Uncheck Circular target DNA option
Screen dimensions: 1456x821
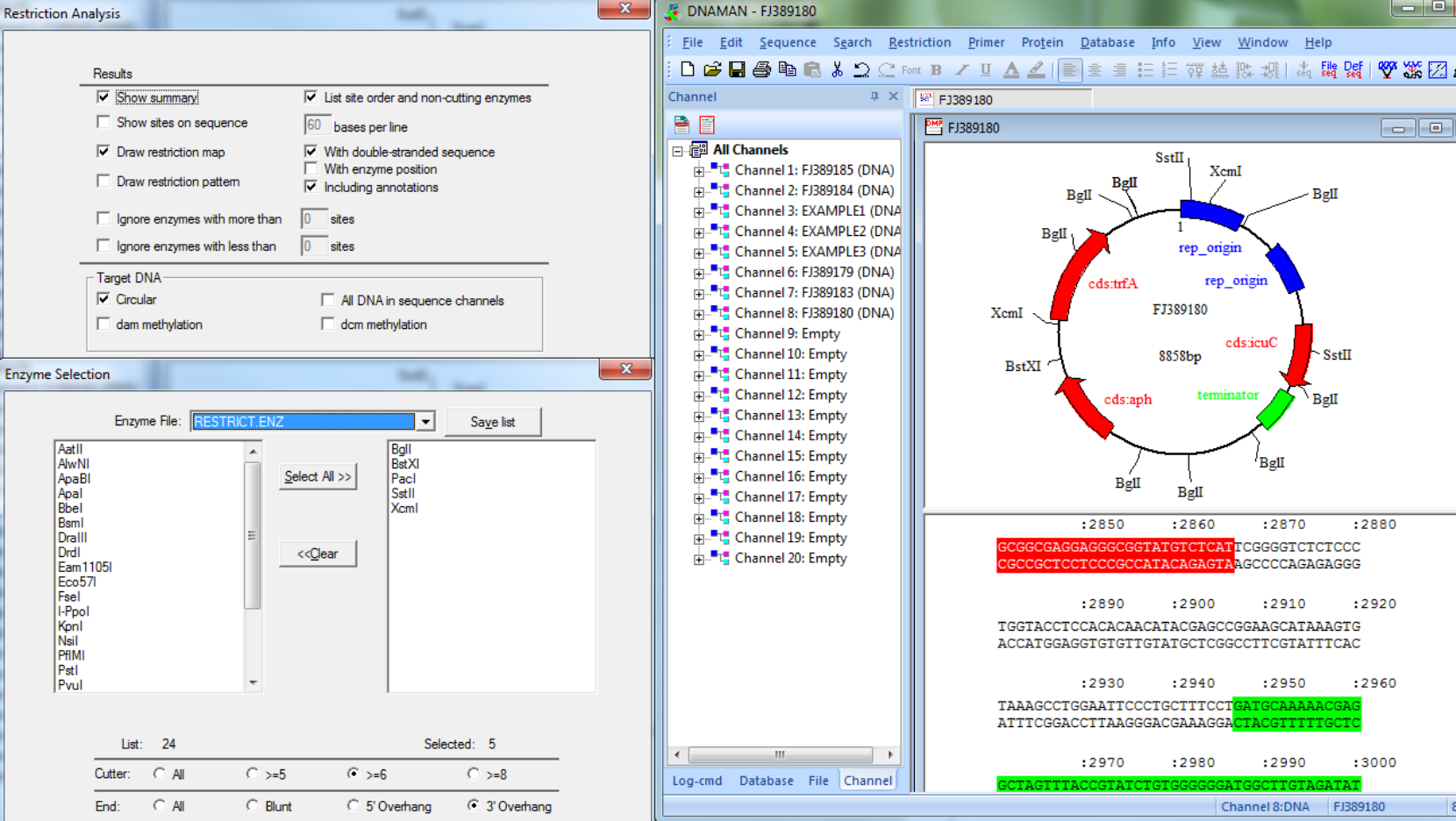coord(103,298)
